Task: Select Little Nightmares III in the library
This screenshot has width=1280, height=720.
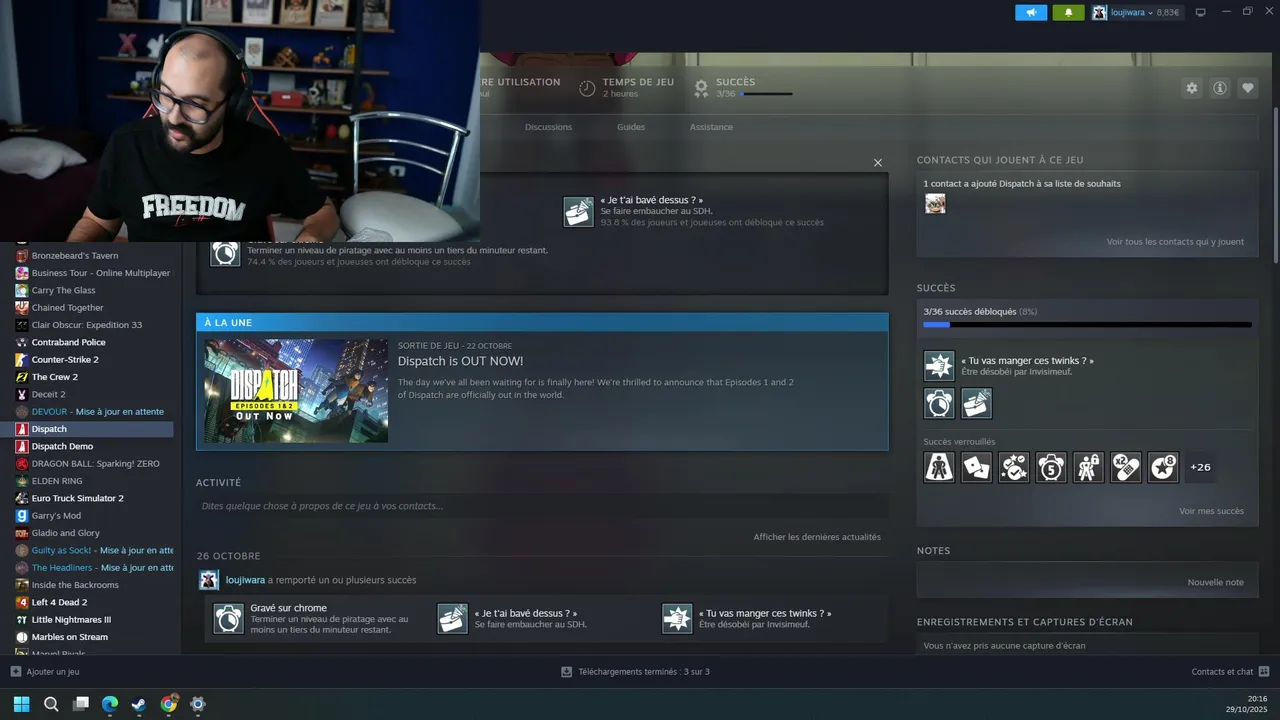Action: 71,620
